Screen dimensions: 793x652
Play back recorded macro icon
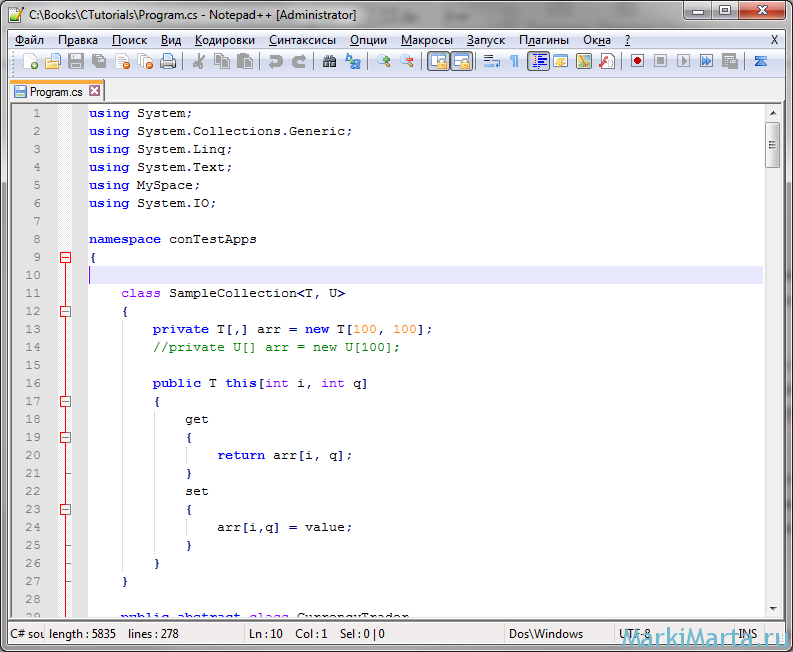click(x=684, y=62)
